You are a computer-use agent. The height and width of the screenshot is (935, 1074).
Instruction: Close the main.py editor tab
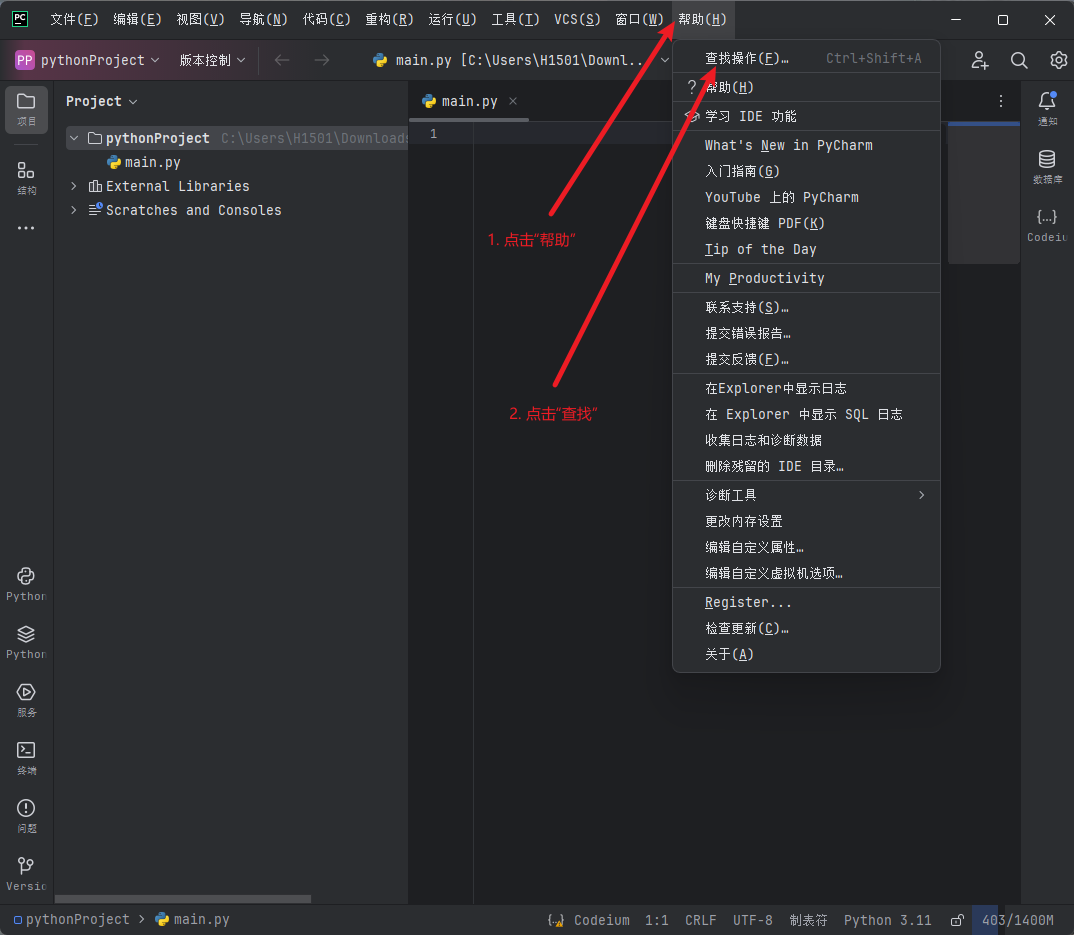coord(513,101)
